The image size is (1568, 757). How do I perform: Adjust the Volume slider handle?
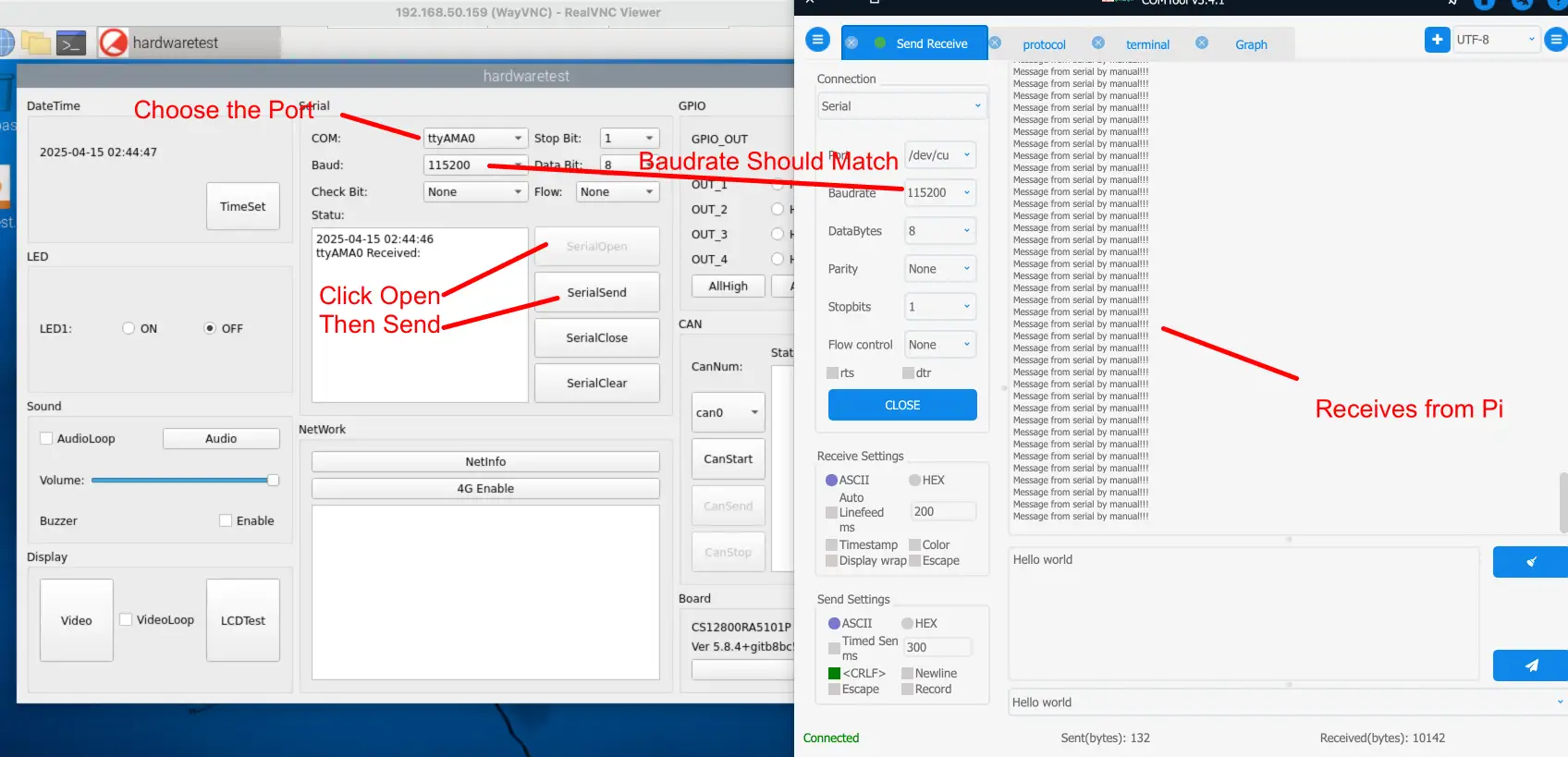coord(273,480)
